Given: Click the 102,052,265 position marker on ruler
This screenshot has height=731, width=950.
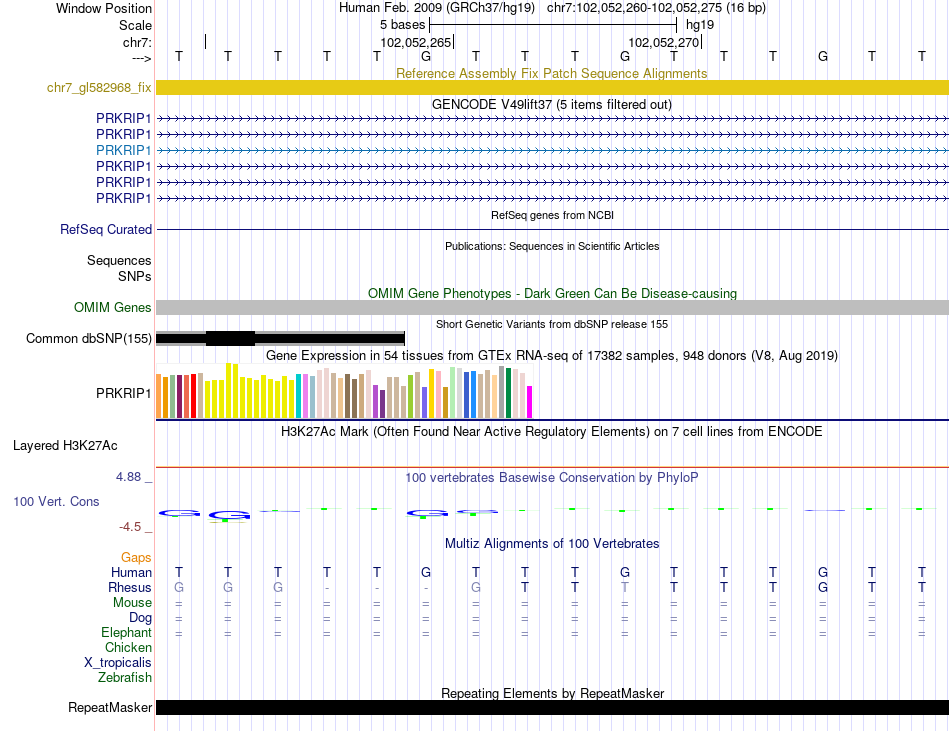Looking at the screenshot, I should tap(416, 43).
